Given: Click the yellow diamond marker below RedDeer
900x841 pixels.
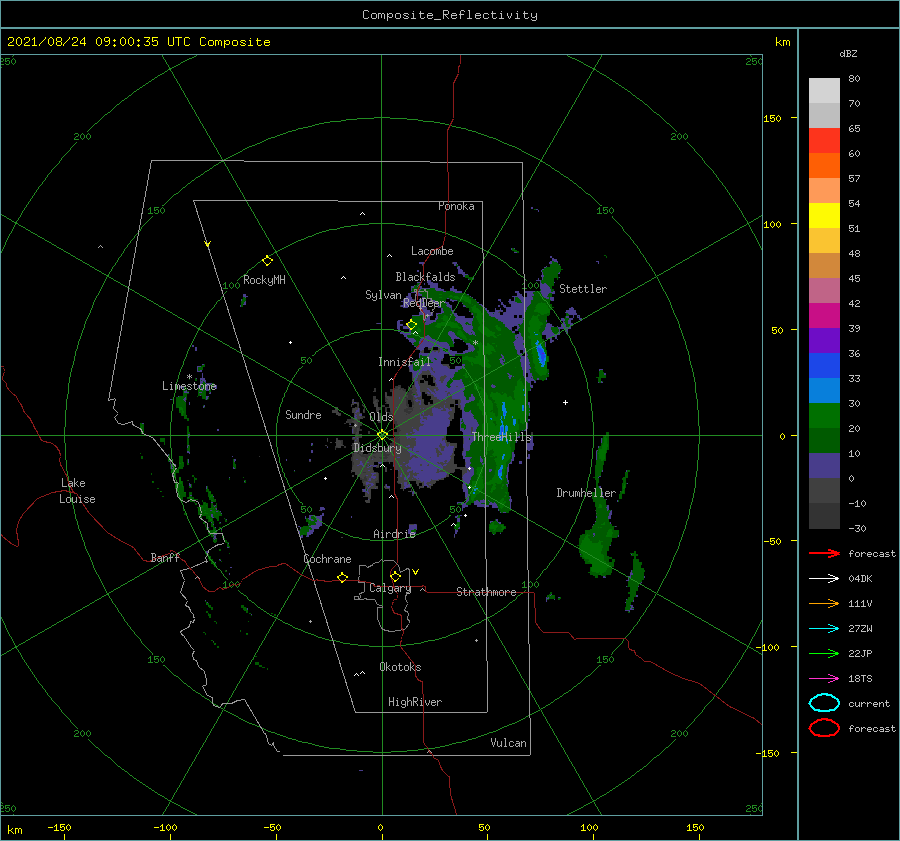Looking at the screenshot, I should 412,325.
